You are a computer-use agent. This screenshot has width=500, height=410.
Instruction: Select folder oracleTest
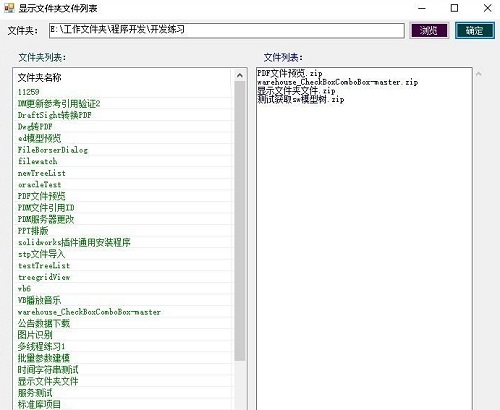pyautogui.click(x=123, y=185)
